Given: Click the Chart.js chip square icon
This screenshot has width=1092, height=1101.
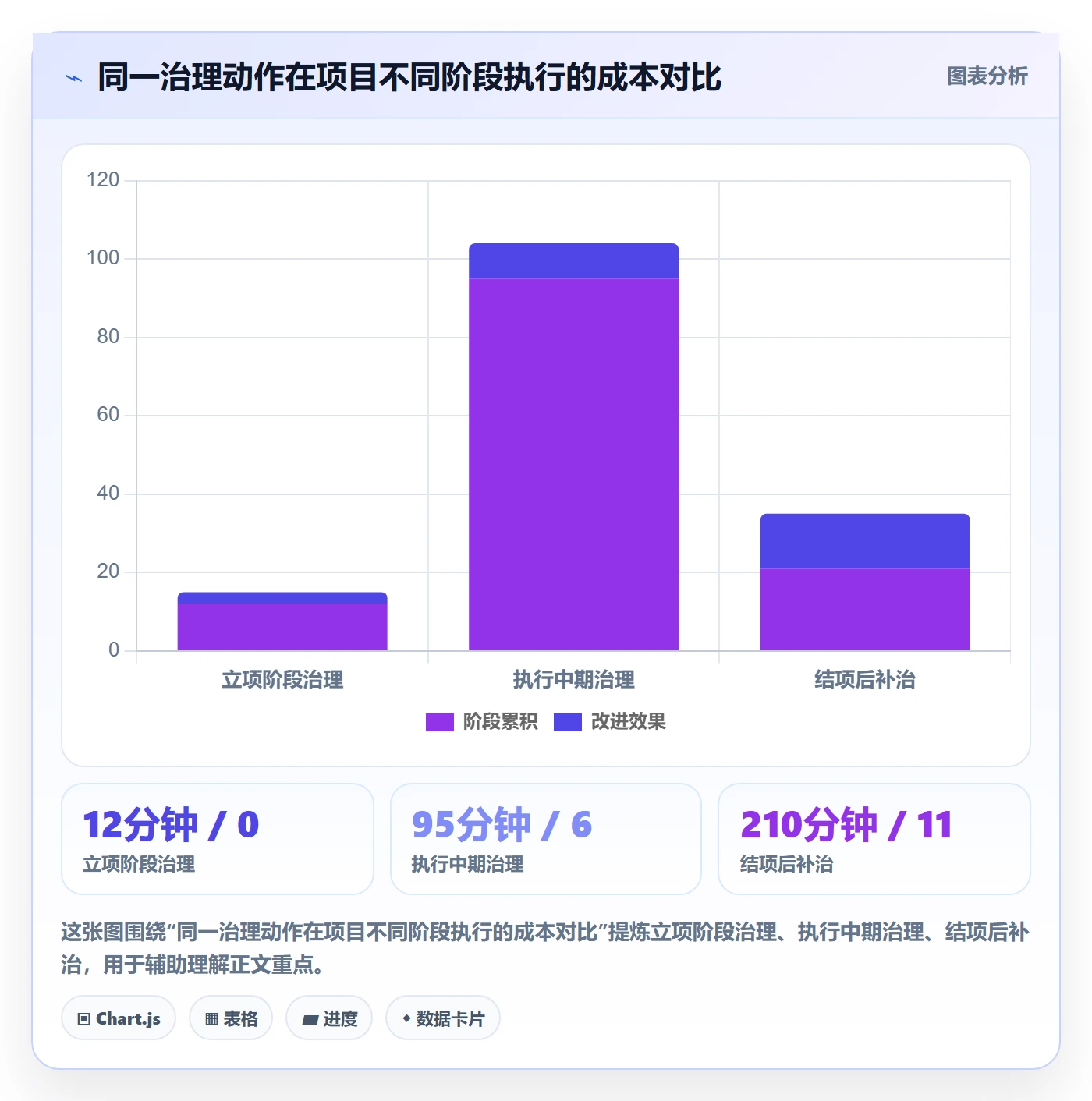Looking at the screenshot, I should (x=83, y=1018).
